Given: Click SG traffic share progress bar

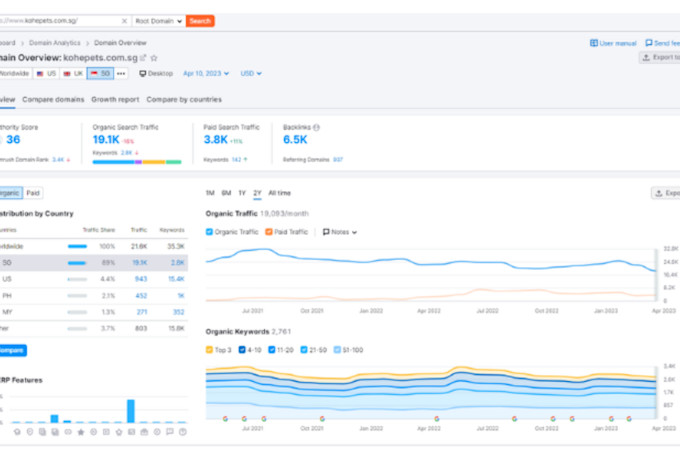Looking at the screenshot, I should [77, 263].
